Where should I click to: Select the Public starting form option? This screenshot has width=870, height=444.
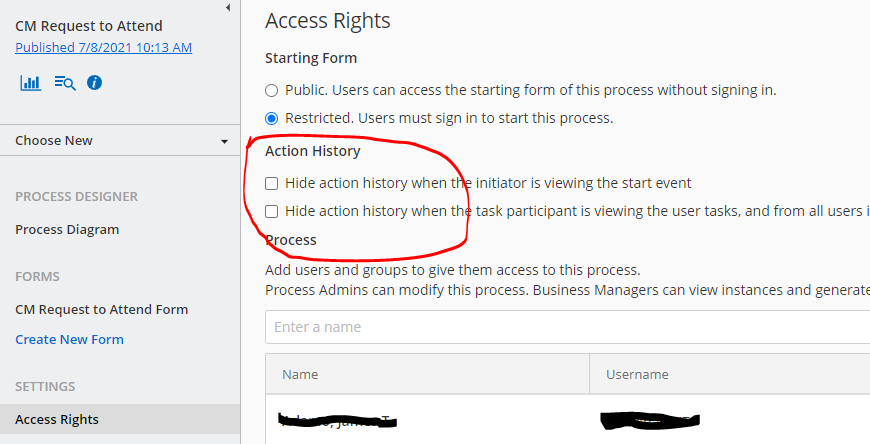click(271, 90)
